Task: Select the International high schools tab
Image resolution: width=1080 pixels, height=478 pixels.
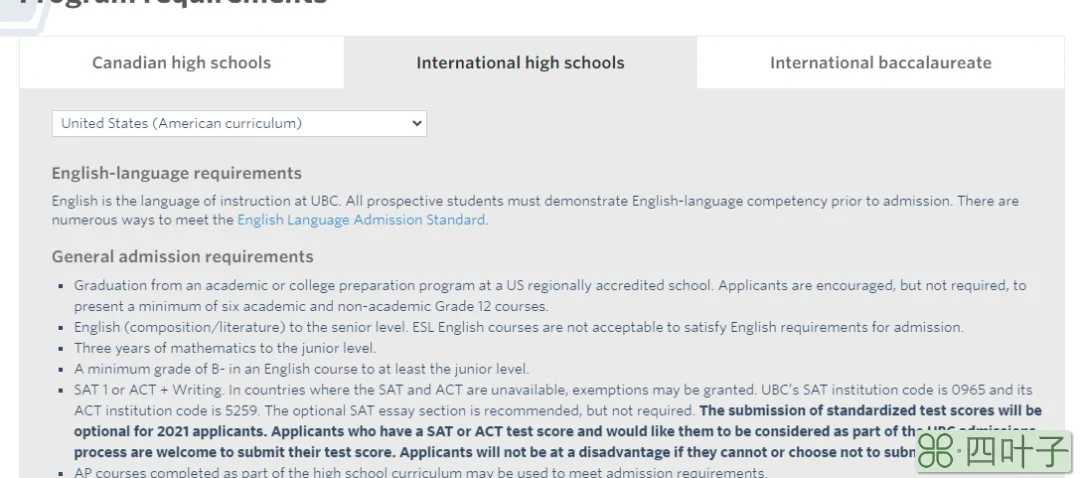Action: point(520,63)
